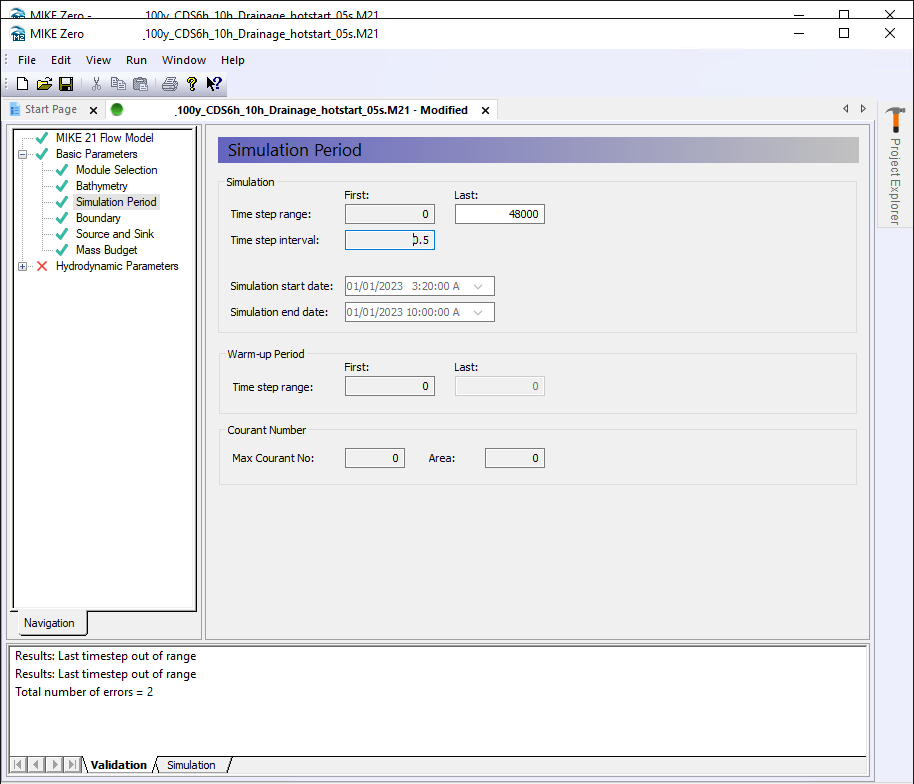Switch to the Simulation output tab
The width and height of the screenshot is (914, 784).
click(x=191, y=765)
